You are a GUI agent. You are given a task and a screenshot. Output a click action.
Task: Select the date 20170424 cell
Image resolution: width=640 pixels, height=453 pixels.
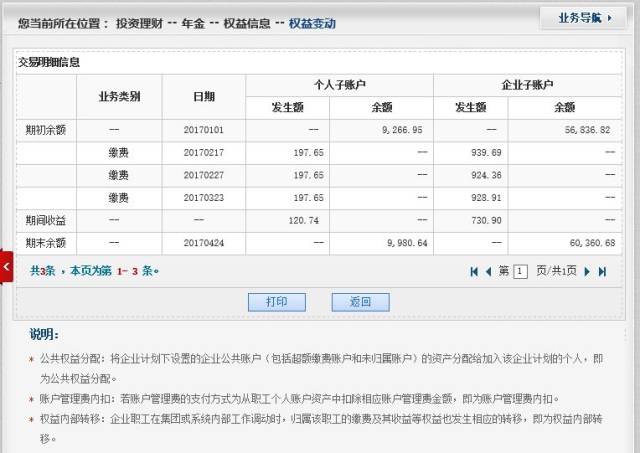click(204, 243)
